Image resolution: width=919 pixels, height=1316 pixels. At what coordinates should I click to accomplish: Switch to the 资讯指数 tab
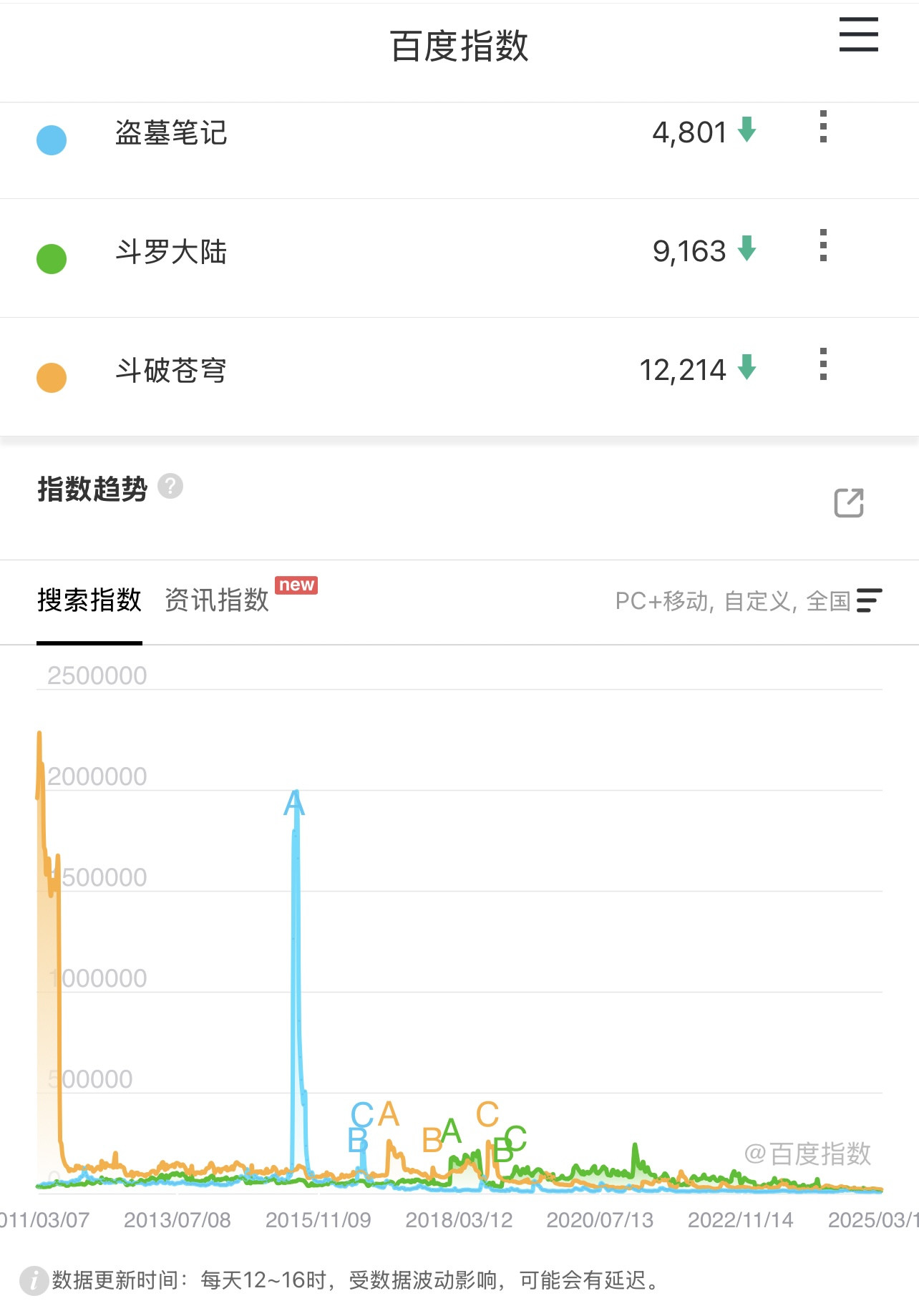pos(217,600)
